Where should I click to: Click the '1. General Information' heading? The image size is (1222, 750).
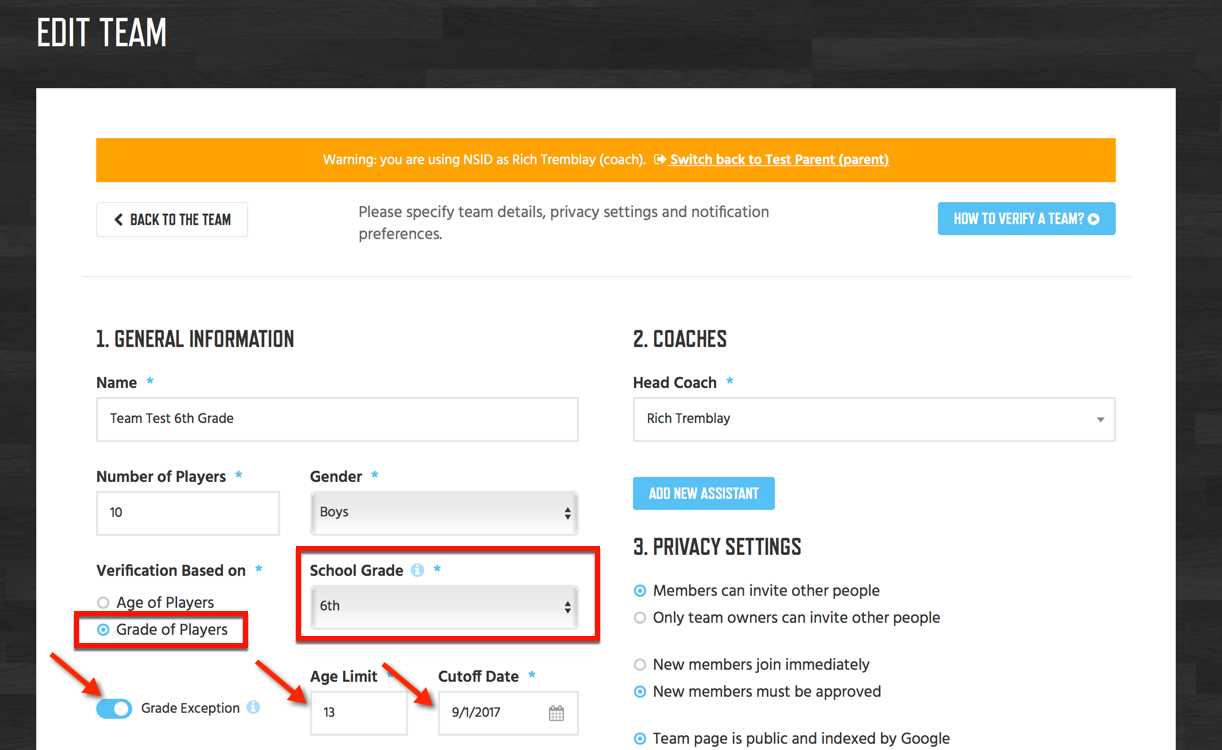pos(195,339)
